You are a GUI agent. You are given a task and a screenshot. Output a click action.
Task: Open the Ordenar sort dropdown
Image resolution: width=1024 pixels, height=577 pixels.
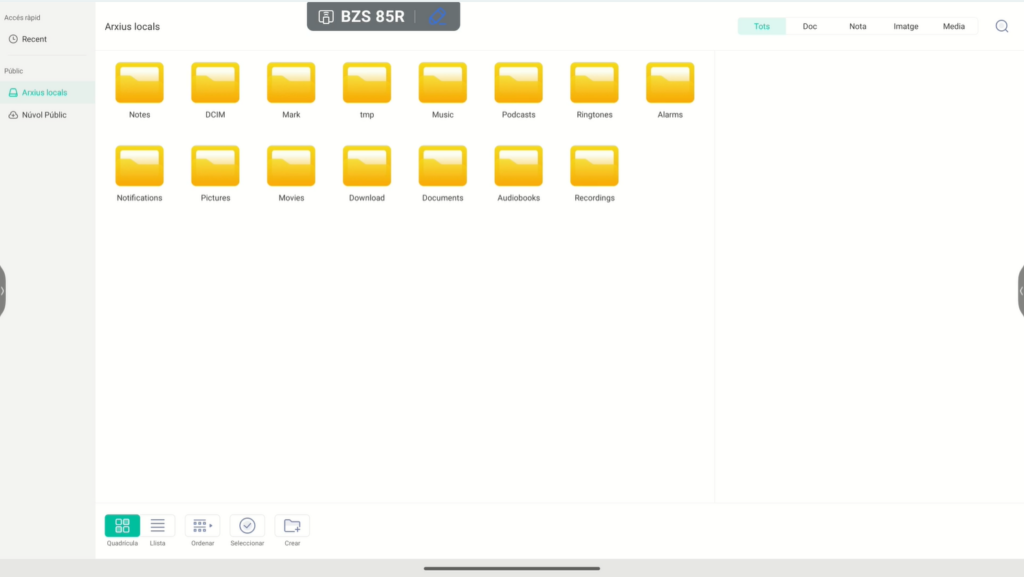pos(202,526)
